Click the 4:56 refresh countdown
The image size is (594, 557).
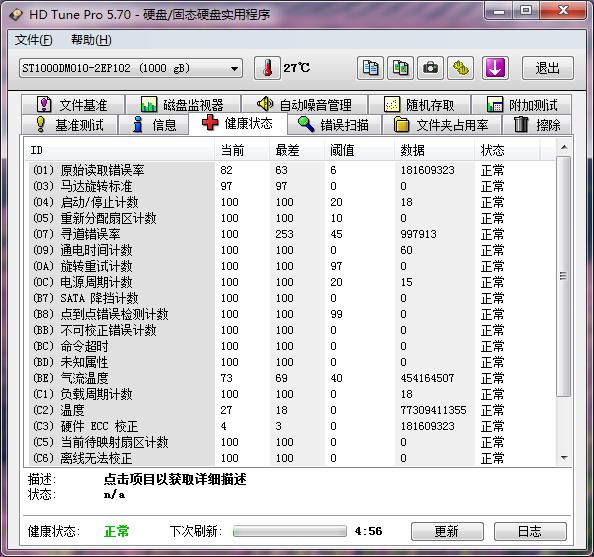pyautogui.click(x=368, y=531)
